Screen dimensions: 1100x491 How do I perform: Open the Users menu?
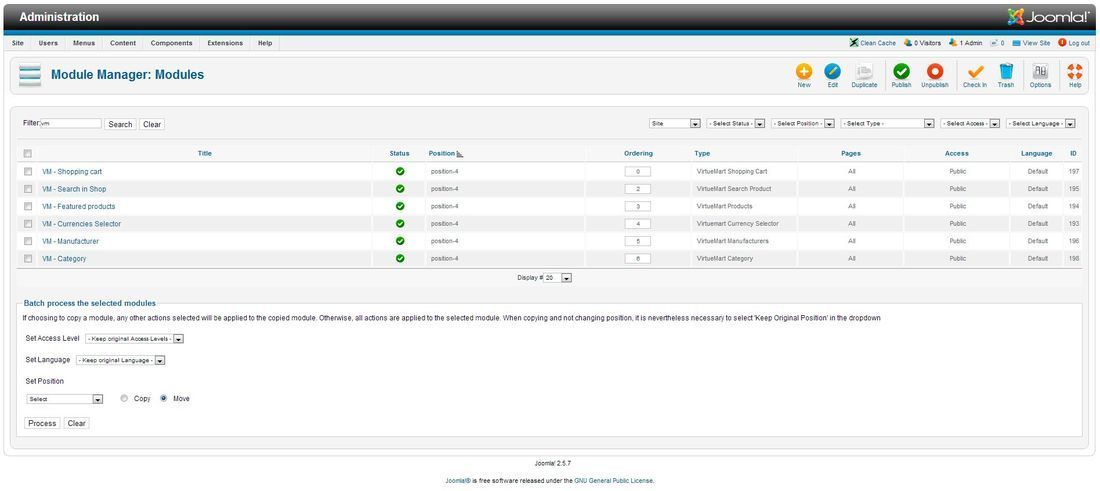[x=48, y=43]
